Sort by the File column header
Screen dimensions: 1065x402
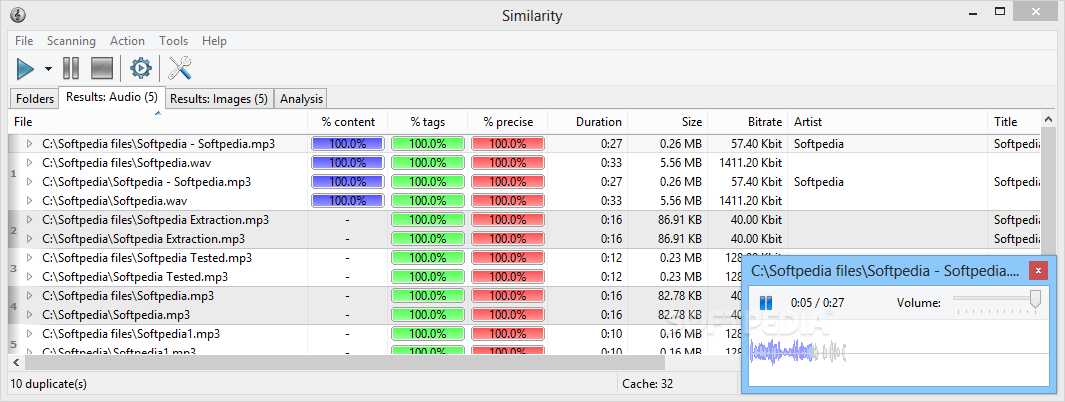coord(158,122)
